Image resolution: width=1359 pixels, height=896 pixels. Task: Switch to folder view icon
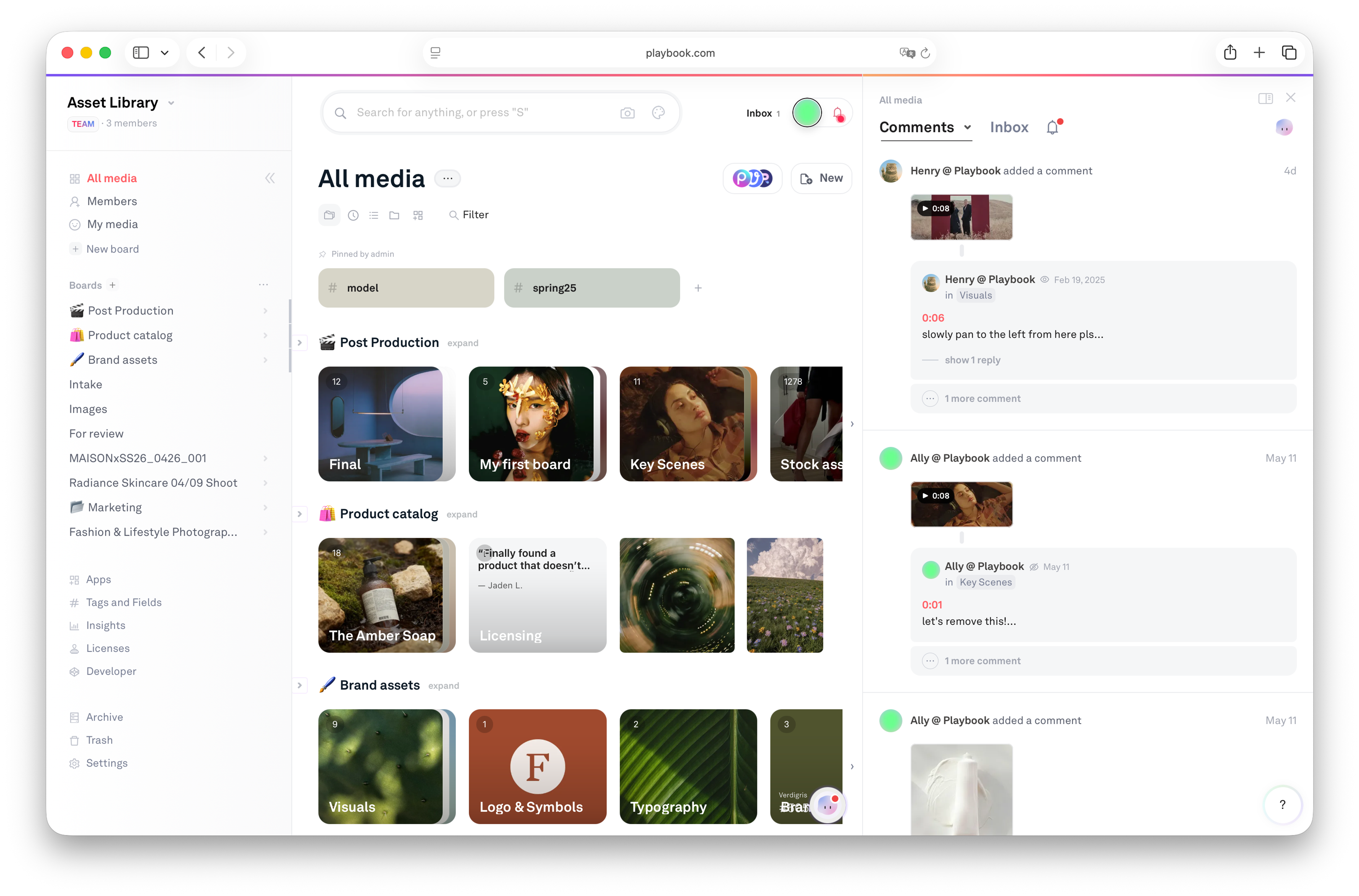point(394,215)
